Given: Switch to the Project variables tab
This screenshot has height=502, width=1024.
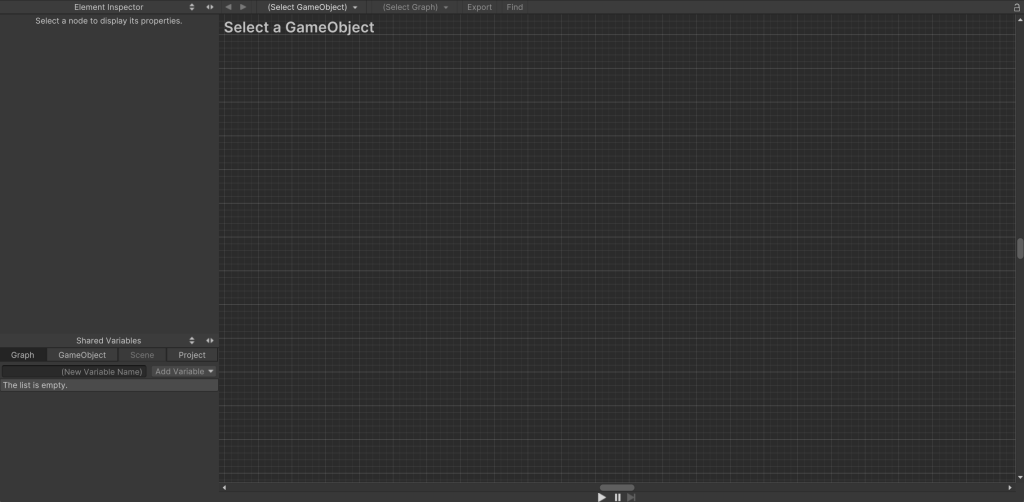Looking at the screenshot, I should 192,355.
